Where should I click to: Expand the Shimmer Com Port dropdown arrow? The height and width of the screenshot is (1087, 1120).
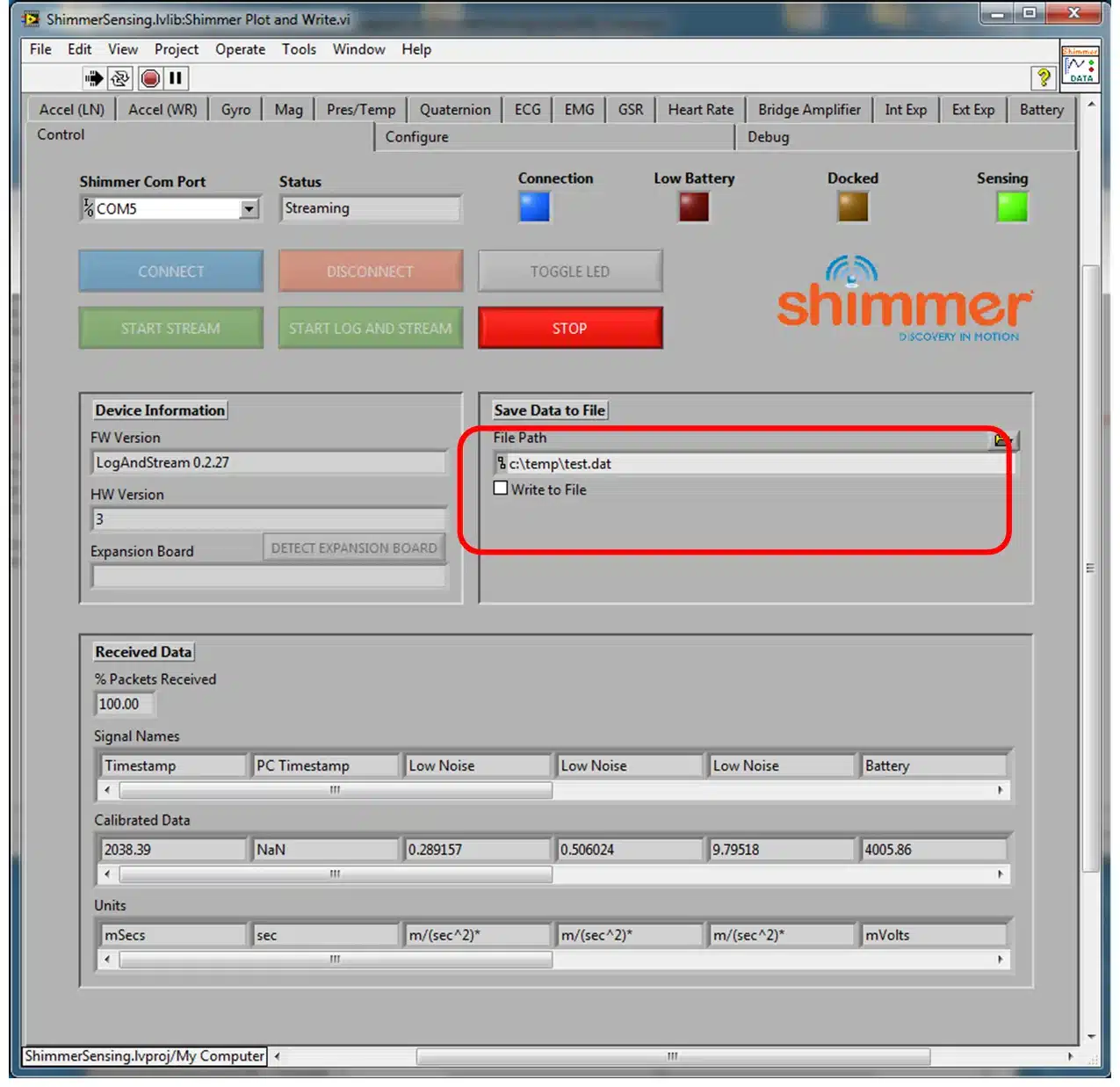249,209
